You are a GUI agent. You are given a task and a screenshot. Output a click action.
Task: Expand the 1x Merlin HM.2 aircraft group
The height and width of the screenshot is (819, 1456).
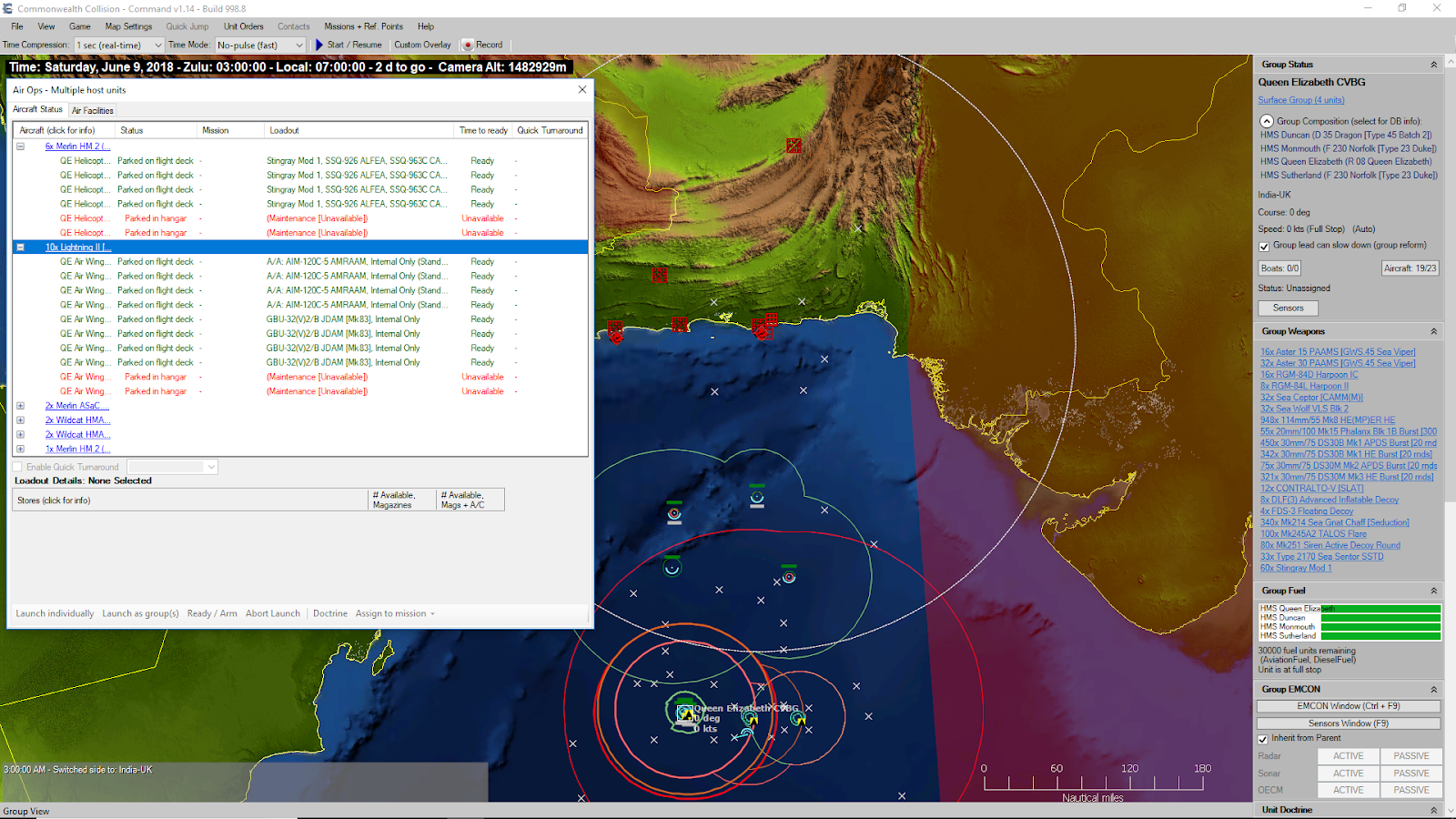[20, 449]
